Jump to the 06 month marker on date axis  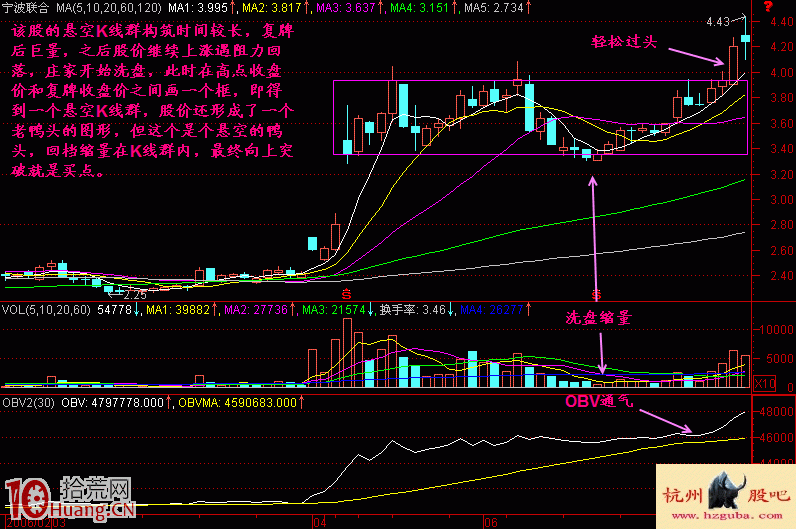(x=490, y=523)
